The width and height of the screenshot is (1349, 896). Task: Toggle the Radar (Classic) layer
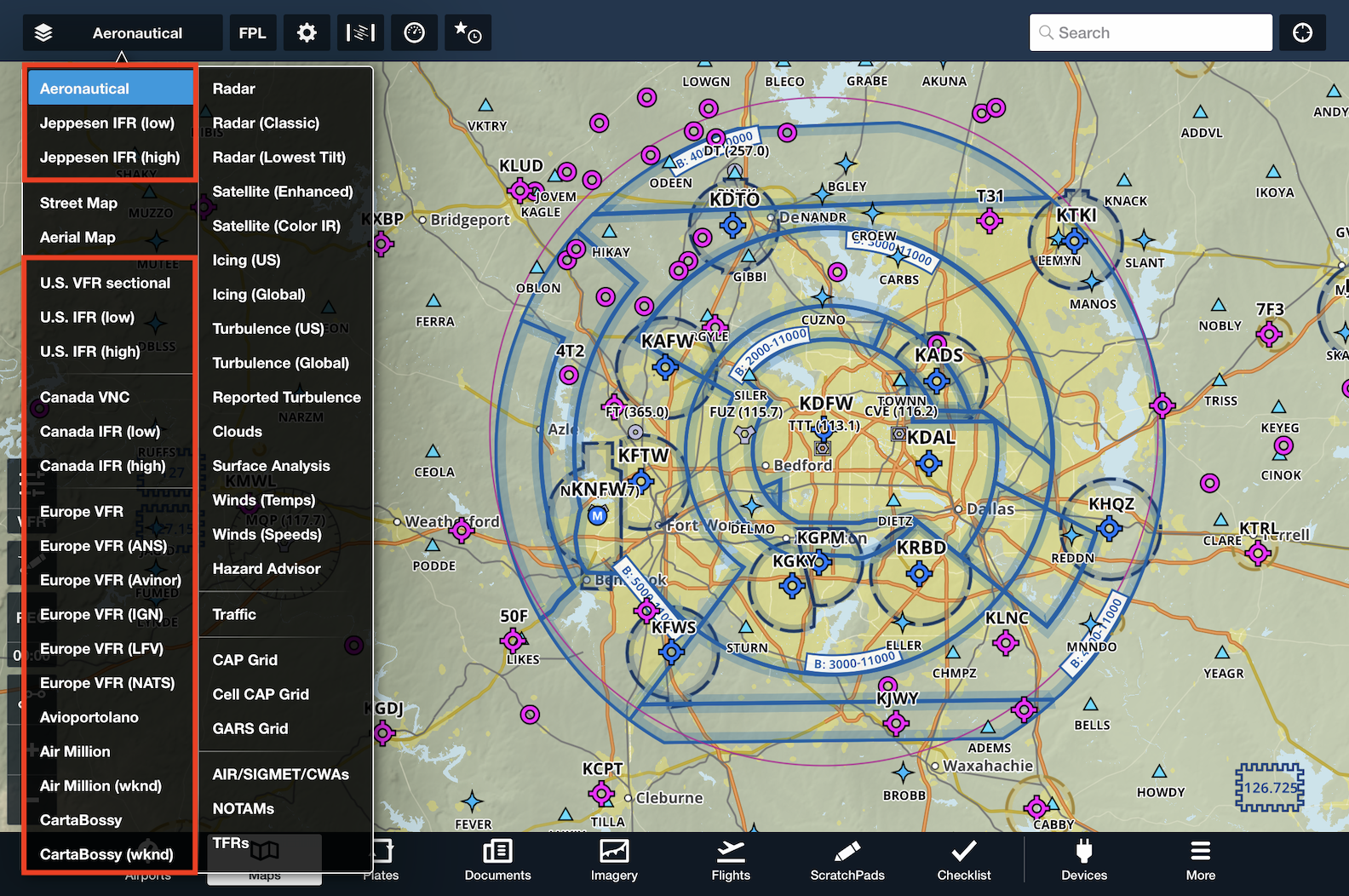tap(266, 123)
